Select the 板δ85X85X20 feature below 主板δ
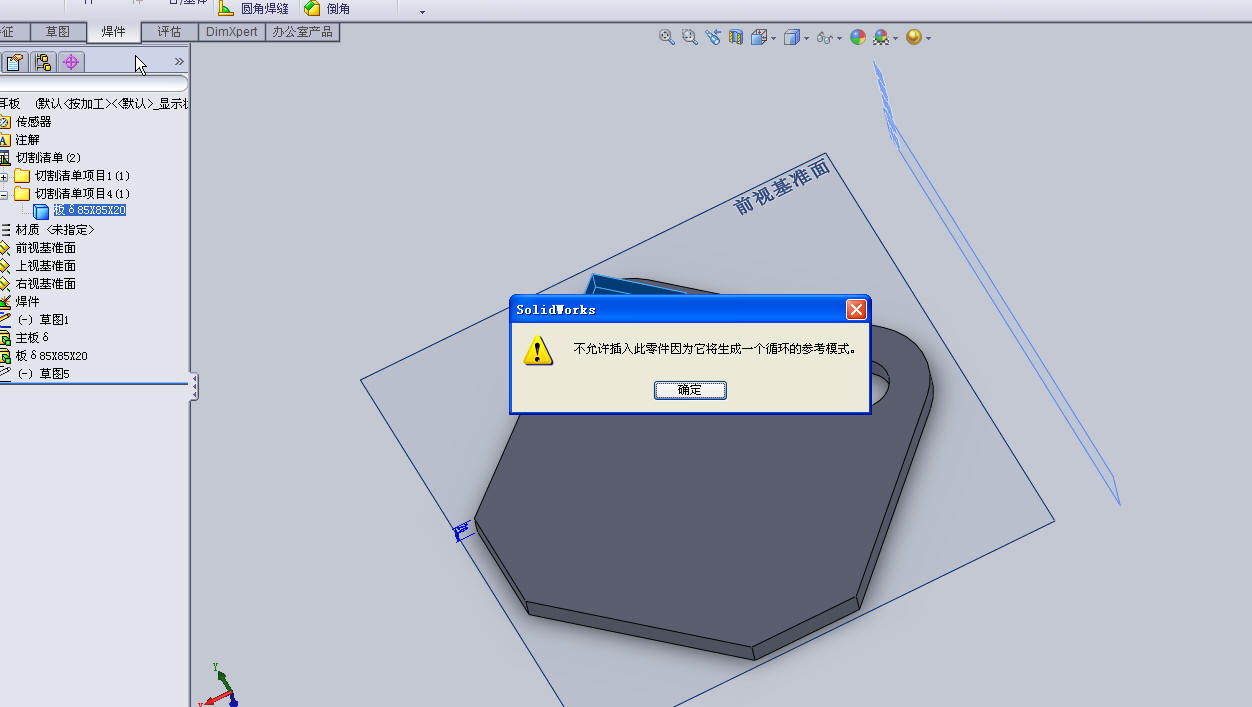 [51, 356]
